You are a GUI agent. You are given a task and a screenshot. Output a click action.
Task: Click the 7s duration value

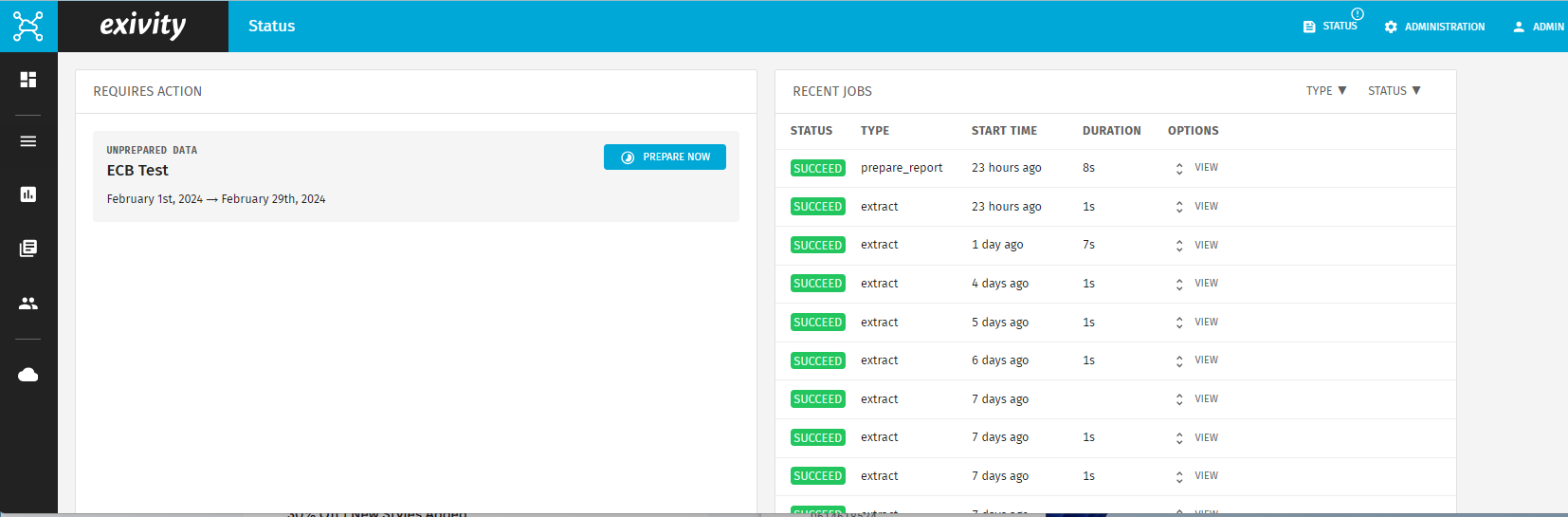[1088, 245]
